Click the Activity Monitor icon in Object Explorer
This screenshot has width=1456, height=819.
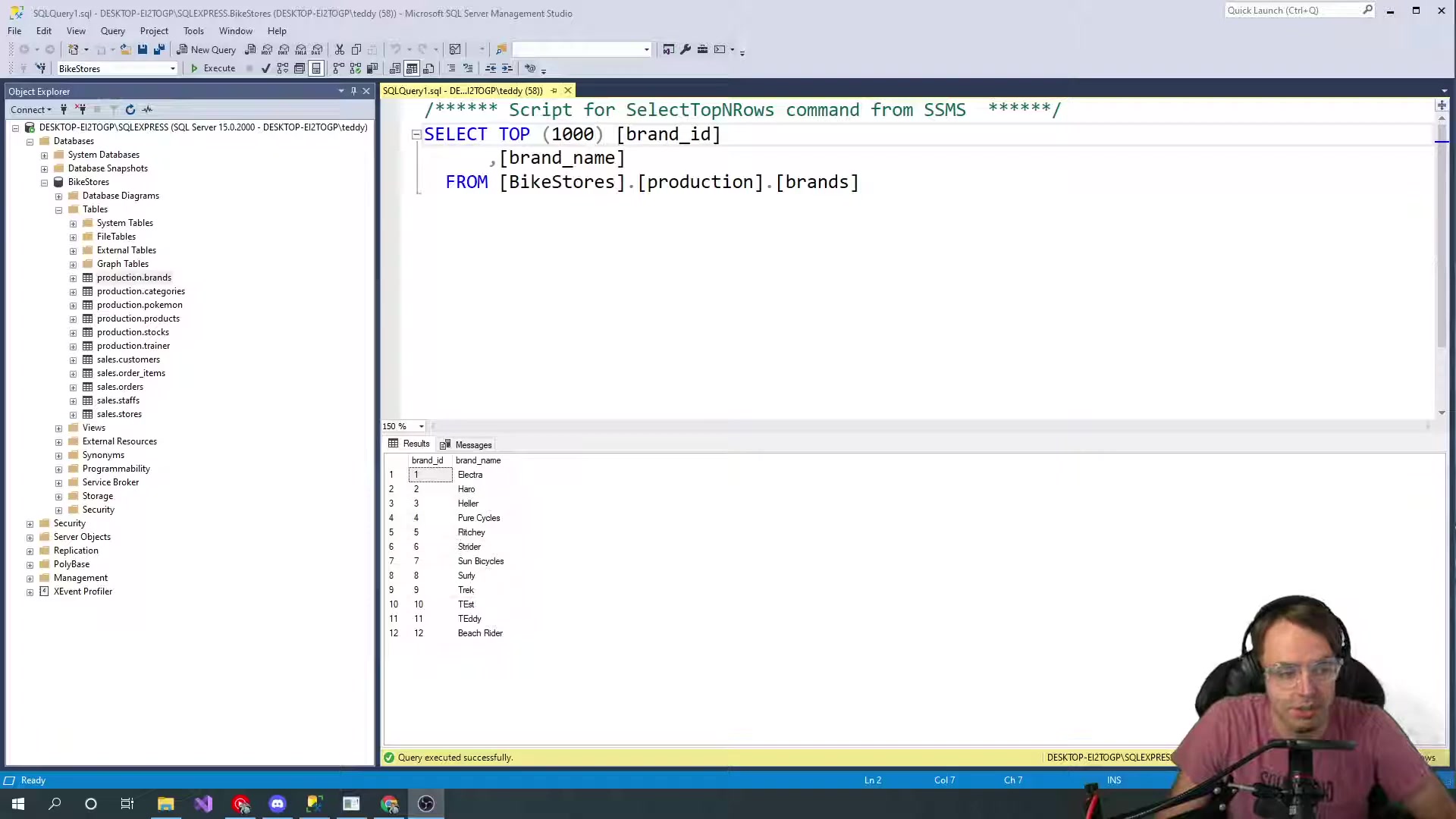point(147,109)
